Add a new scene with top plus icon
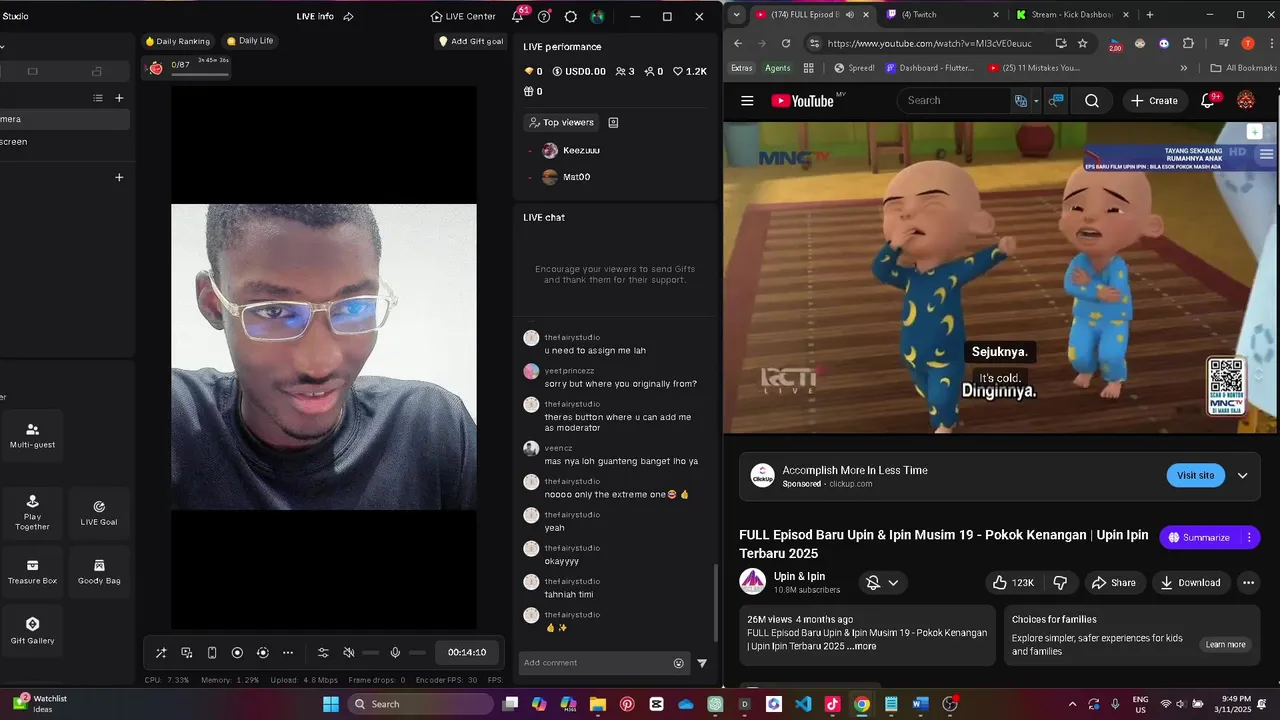The width and height of the screenshot is (1280, 720). tap(119, 98)
